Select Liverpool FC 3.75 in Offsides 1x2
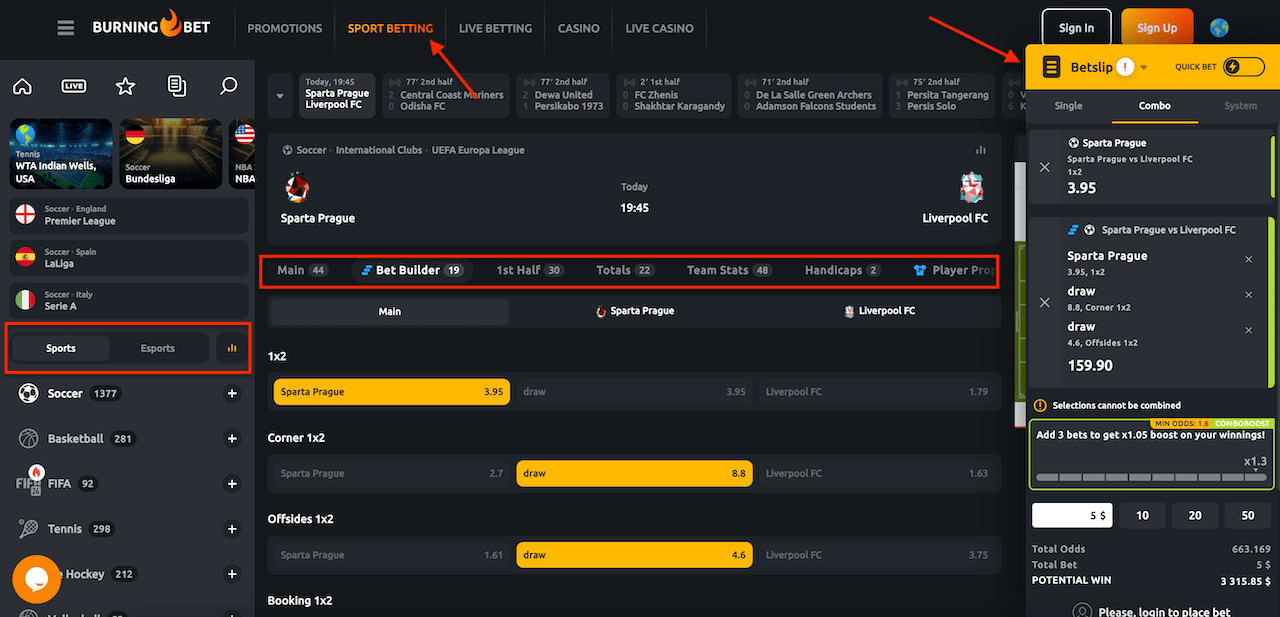Screen dimensions: 1280x617 coord(877,555)
